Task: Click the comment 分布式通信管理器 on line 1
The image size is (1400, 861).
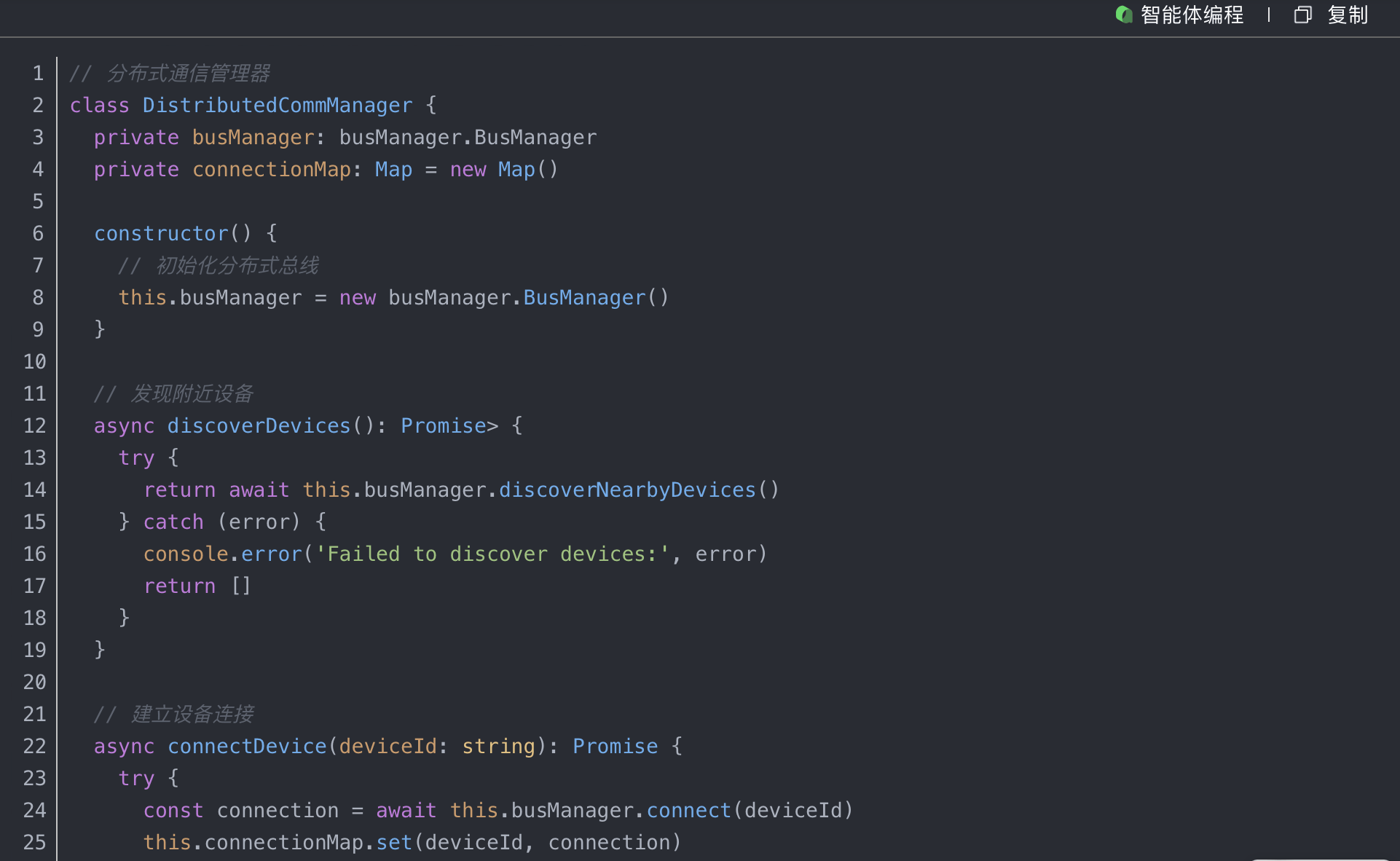Action: tap(188, 74)
